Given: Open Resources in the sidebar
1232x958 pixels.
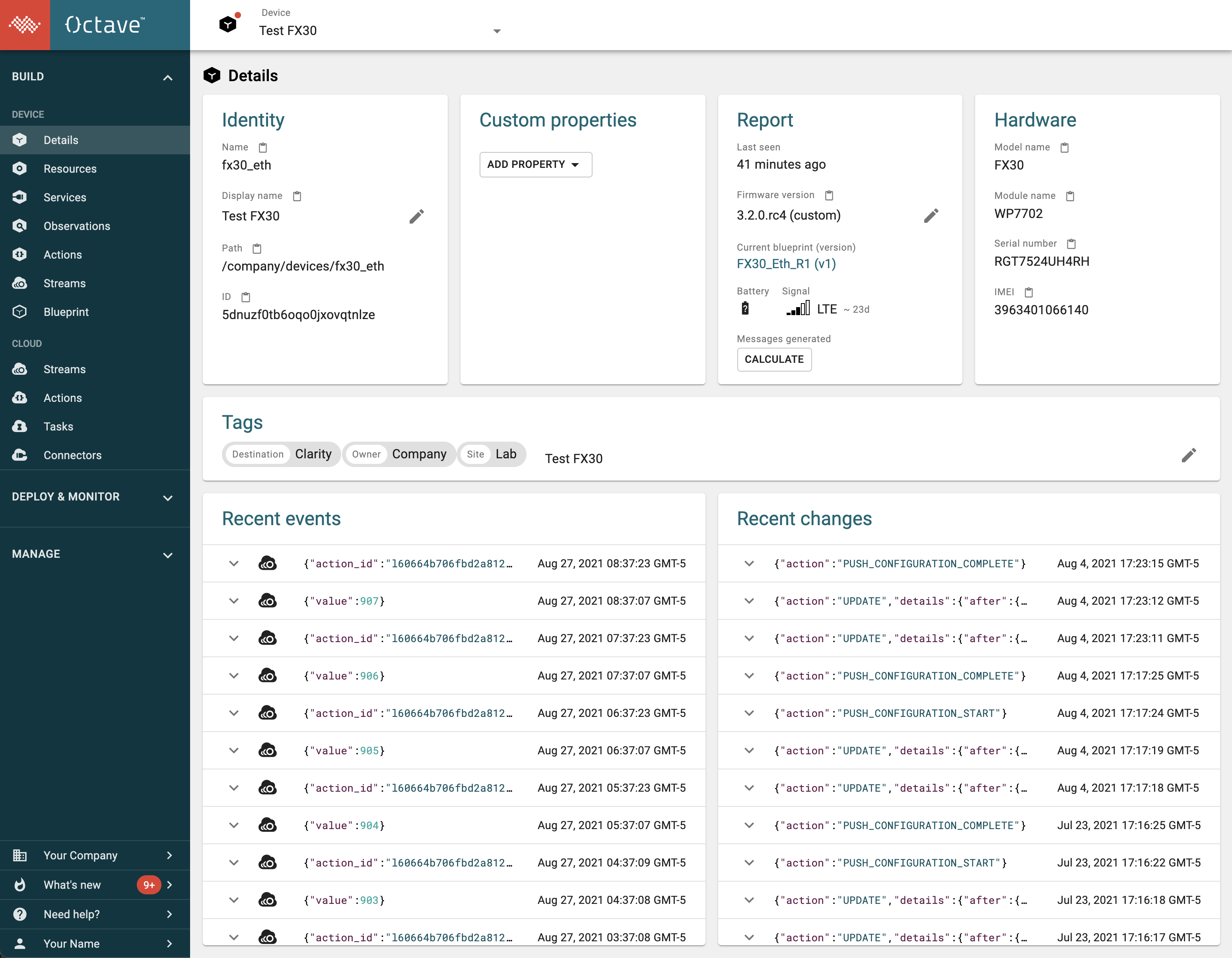Looking at the screenshot, I should pos(95,169).
